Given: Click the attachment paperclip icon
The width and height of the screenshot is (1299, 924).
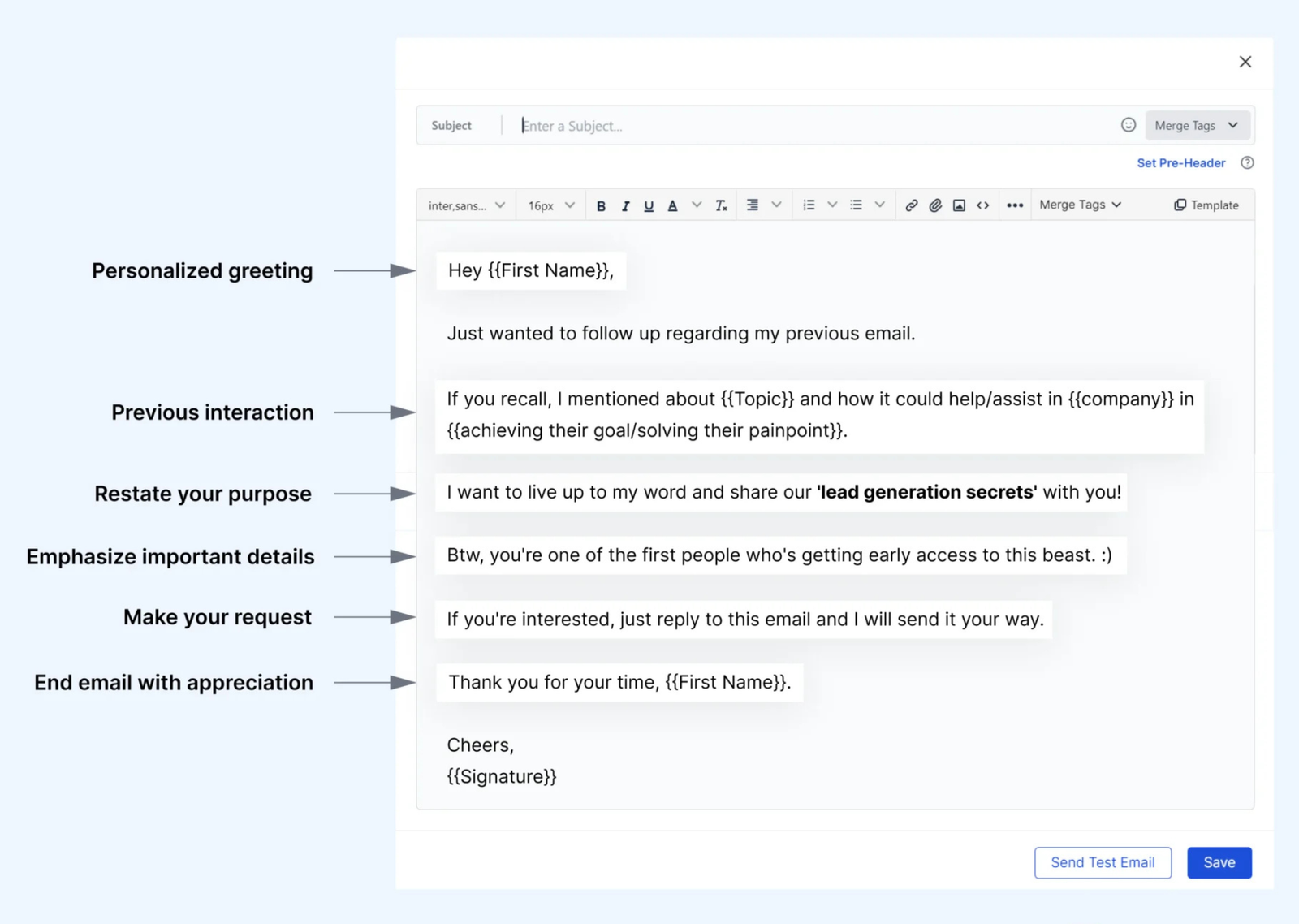Looking at the screenshot, I should point(935,205).
